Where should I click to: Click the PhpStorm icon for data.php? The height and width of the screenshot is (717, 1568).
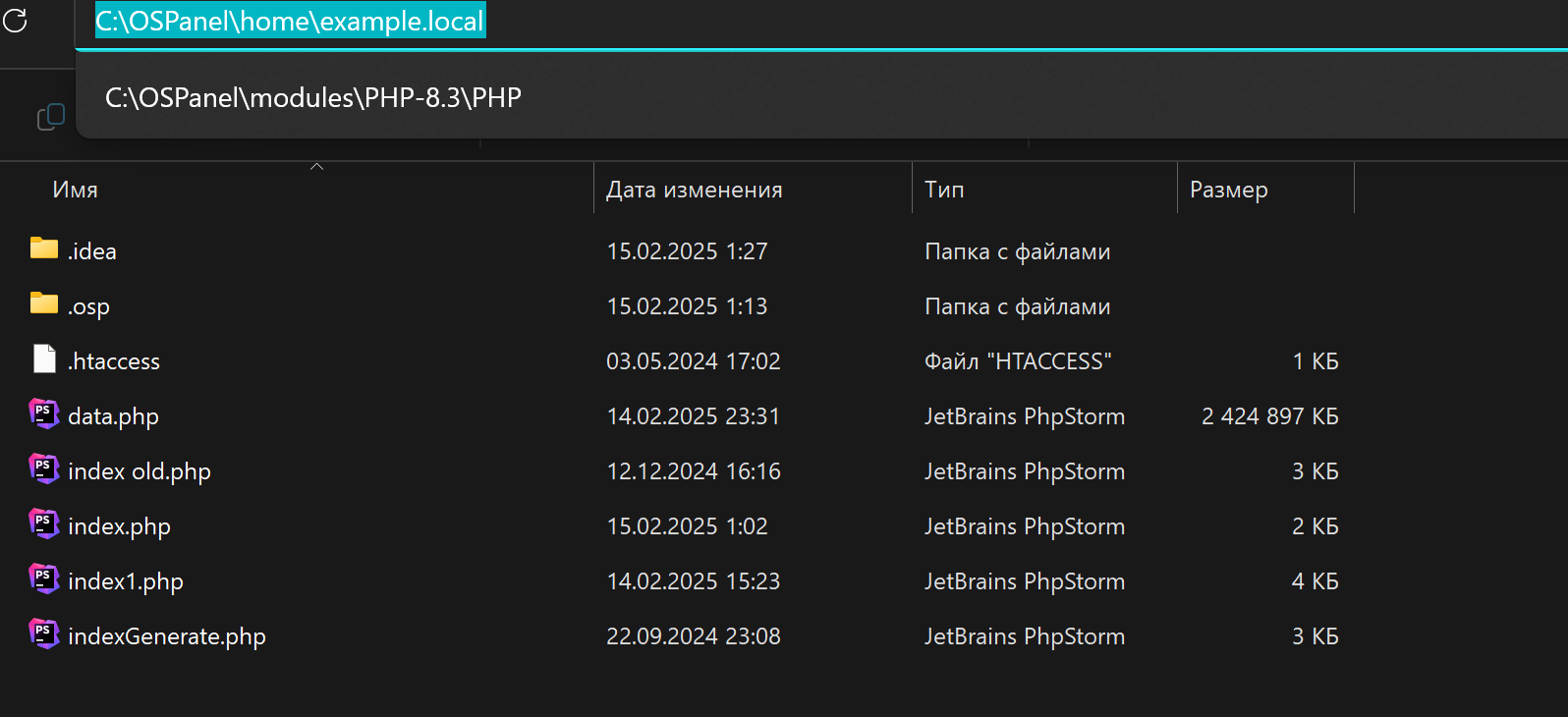[44, 414]
